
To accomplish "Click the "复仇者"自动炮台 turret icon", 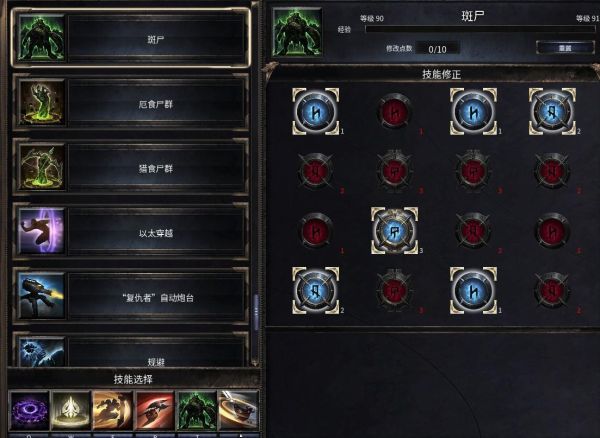I will (x=41, y=296).
